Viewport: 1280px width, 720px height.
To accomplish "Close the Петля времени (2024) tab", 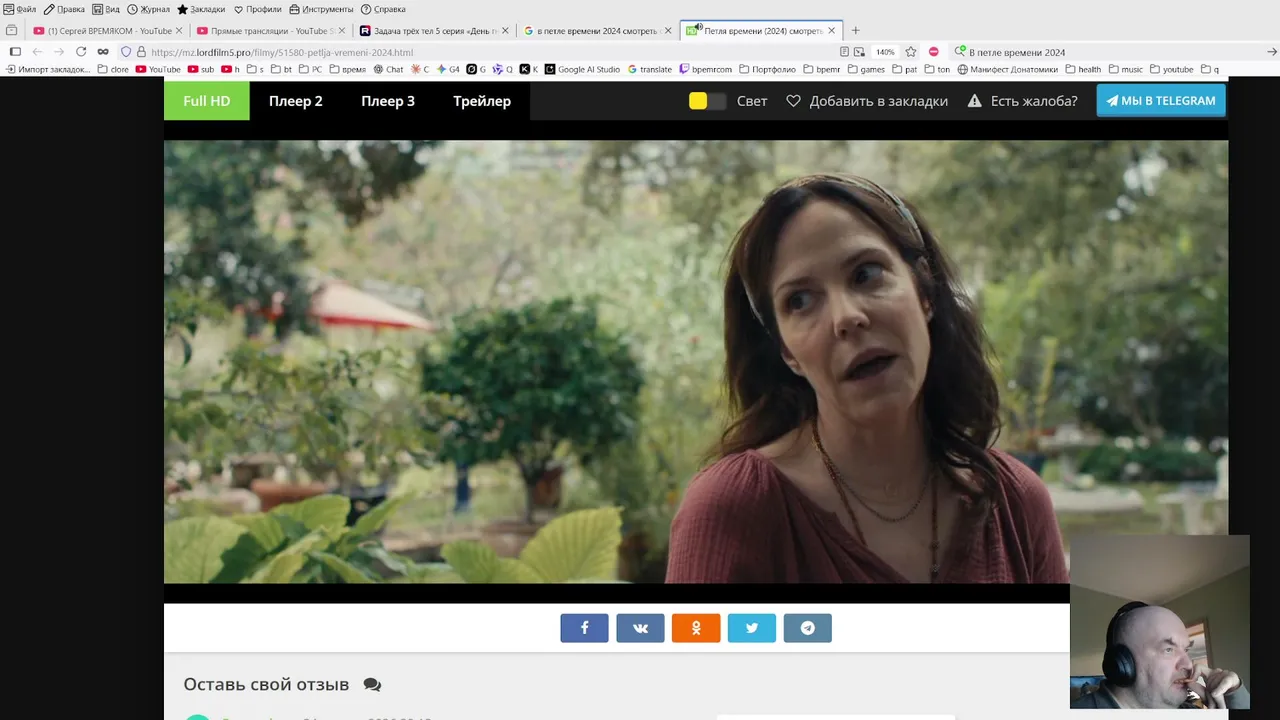I will 831,31.
